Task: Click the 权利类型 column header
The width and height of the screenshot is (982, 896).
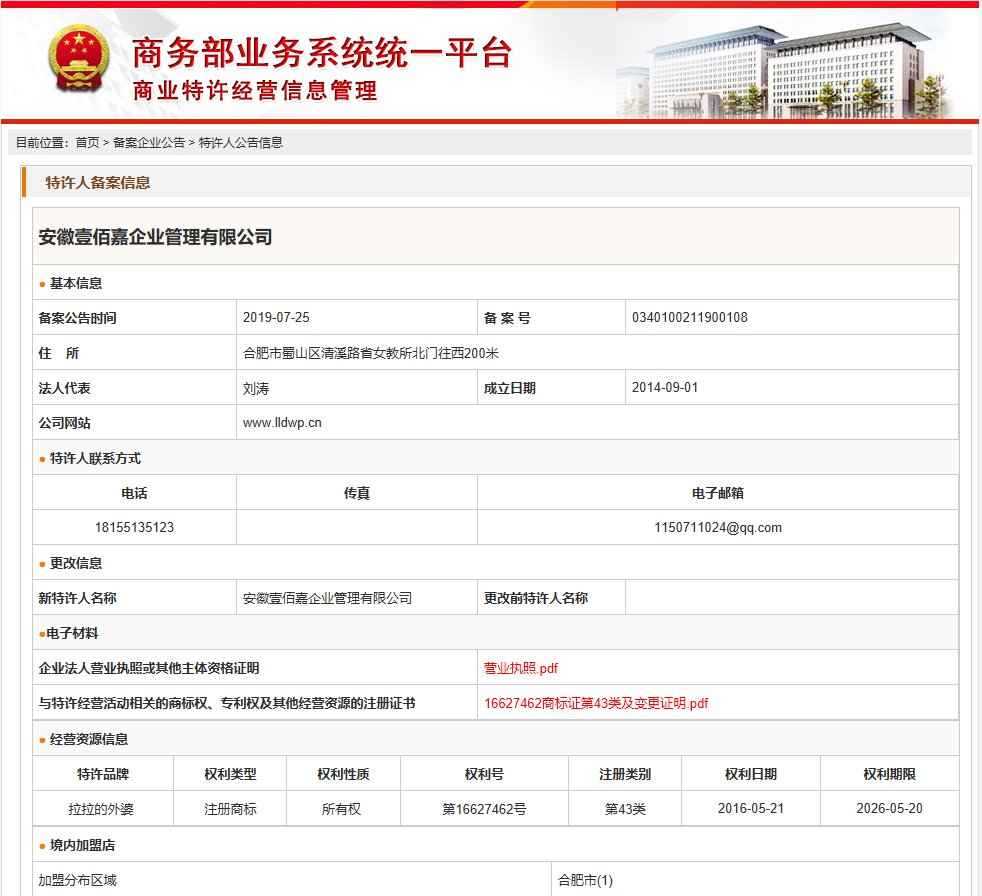Action: tap(230, 774)
